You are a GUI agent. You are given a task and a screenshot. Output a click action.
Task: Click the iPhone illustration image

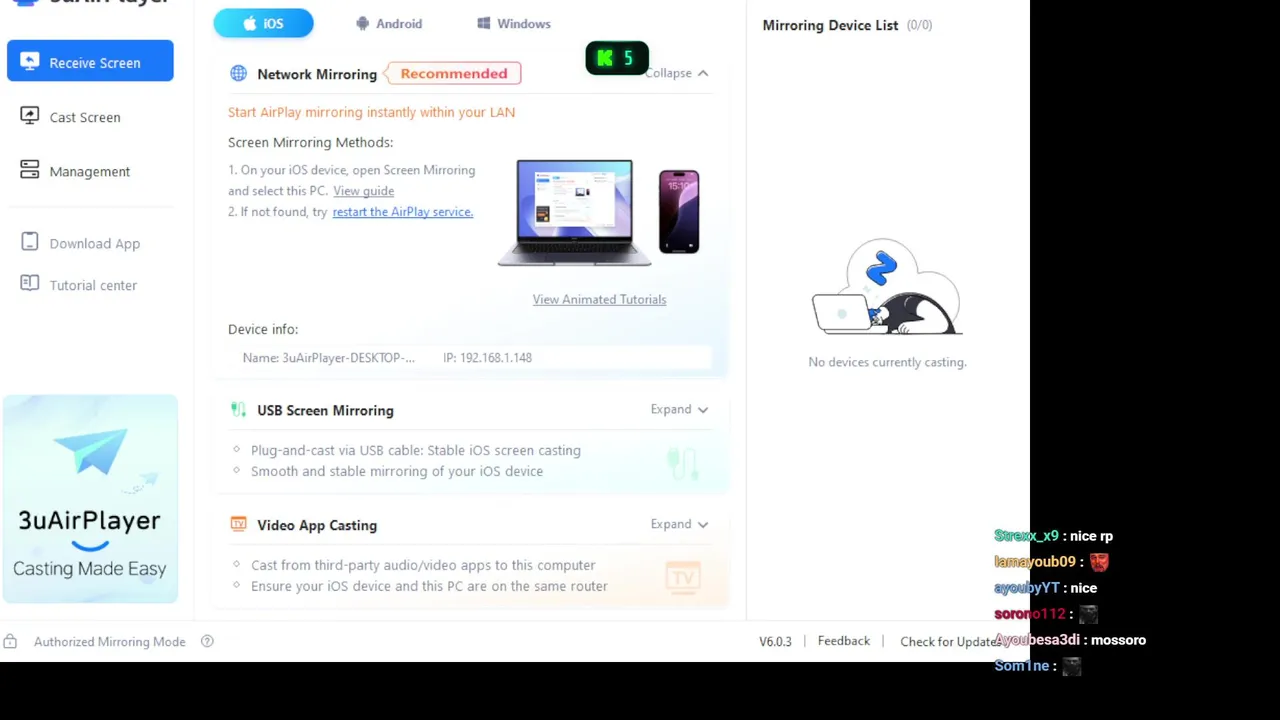(679, 211)
